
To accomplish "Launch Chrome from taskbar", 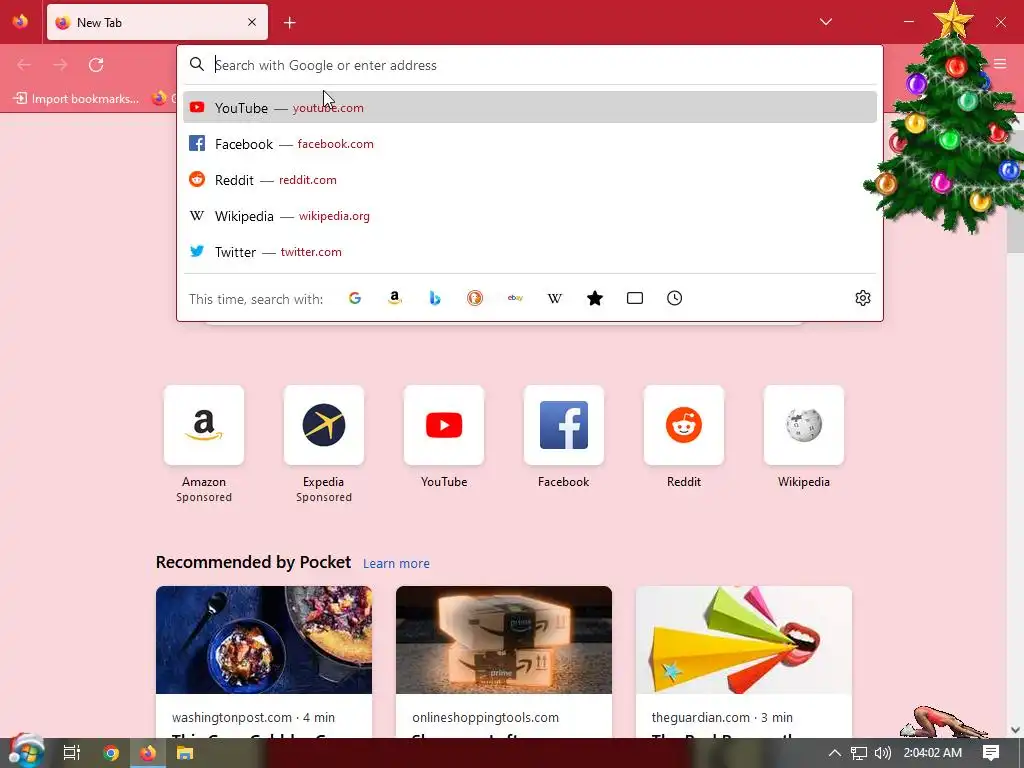I will coord(110,753).
